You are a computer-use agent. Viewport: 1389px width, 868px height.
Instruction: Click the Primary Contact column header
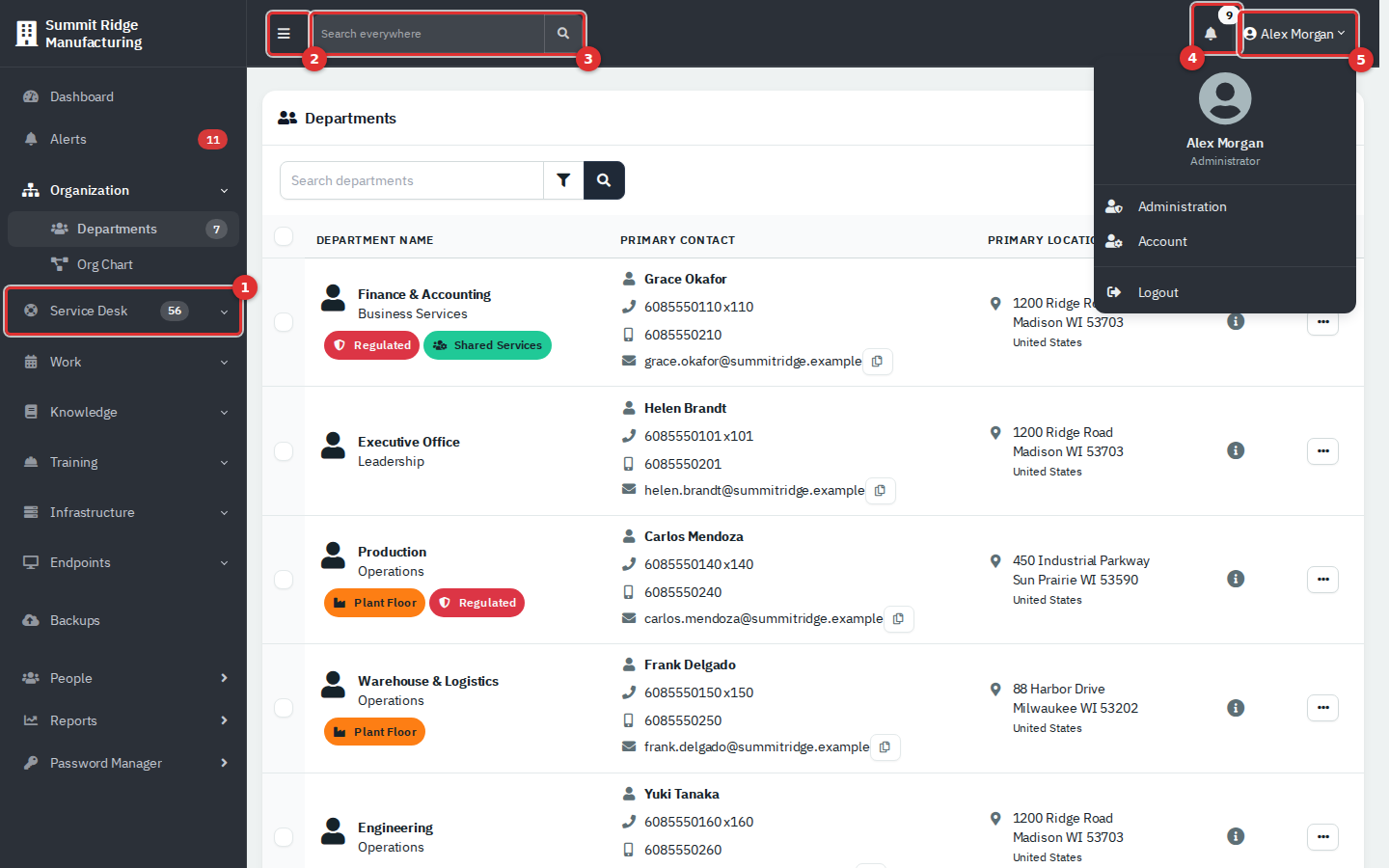pyautogui.click(x=677, y=240)
